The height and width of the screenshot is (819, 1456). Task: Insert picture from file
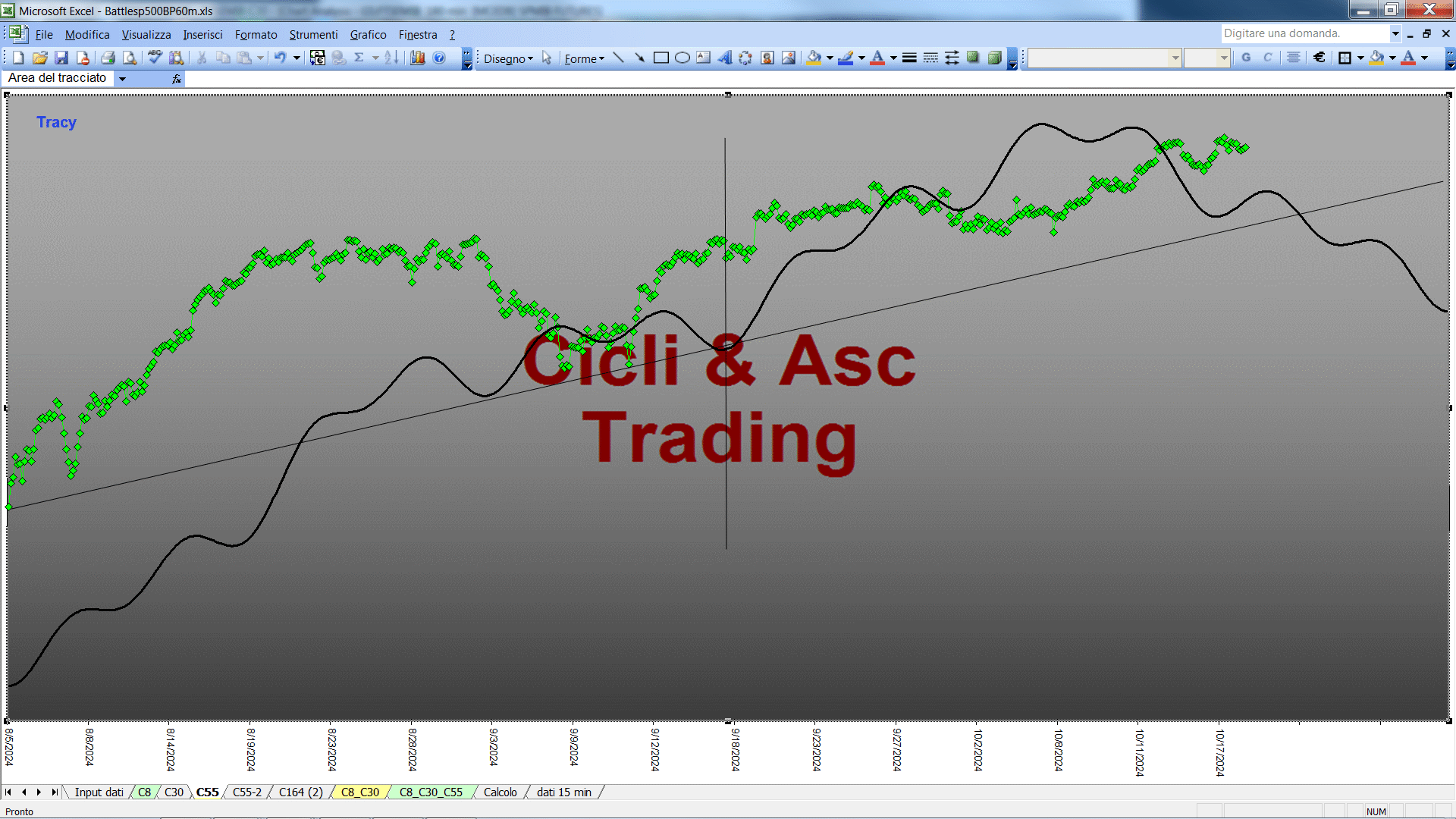[x=789, y=58]
